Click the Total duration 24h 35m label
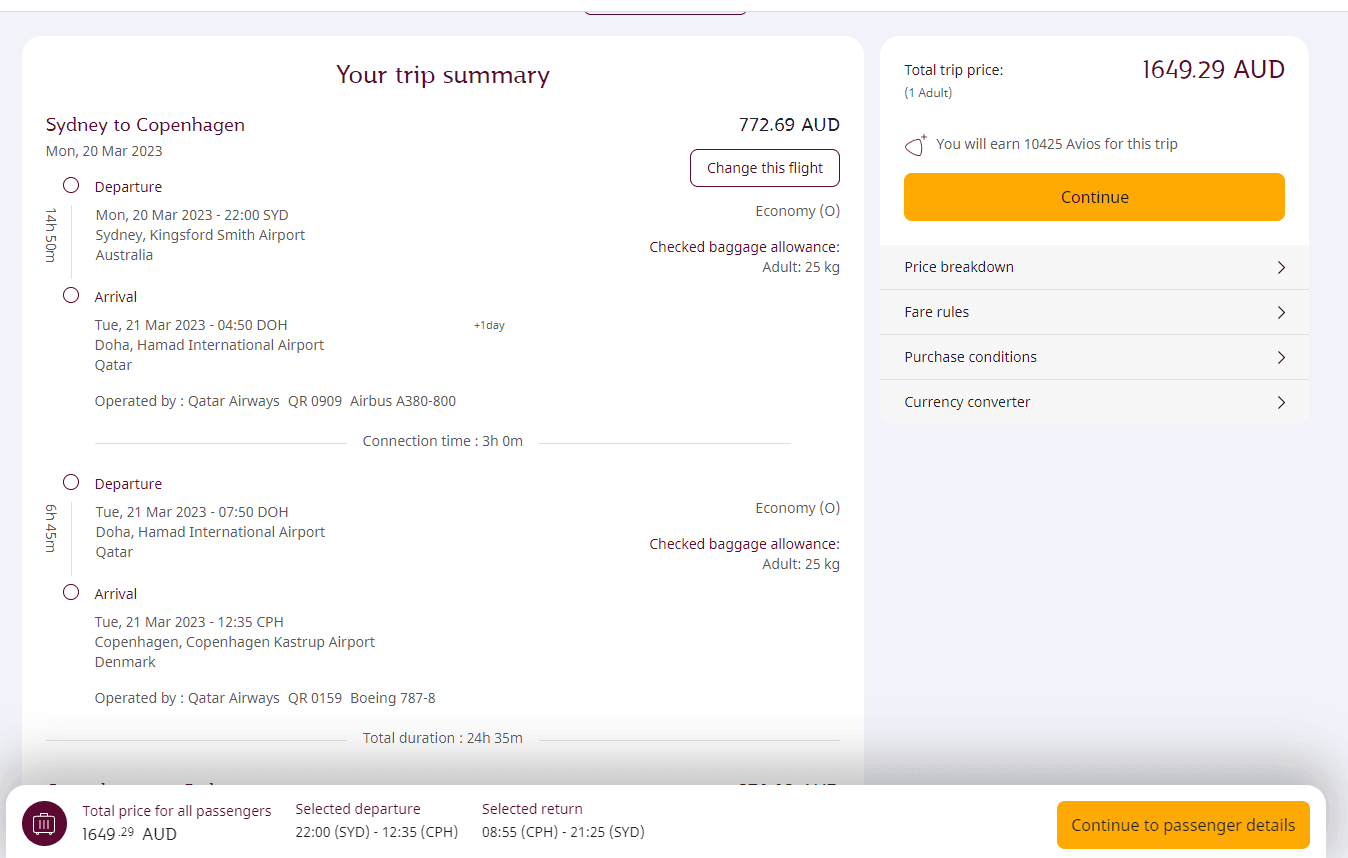 coord(443,738)
